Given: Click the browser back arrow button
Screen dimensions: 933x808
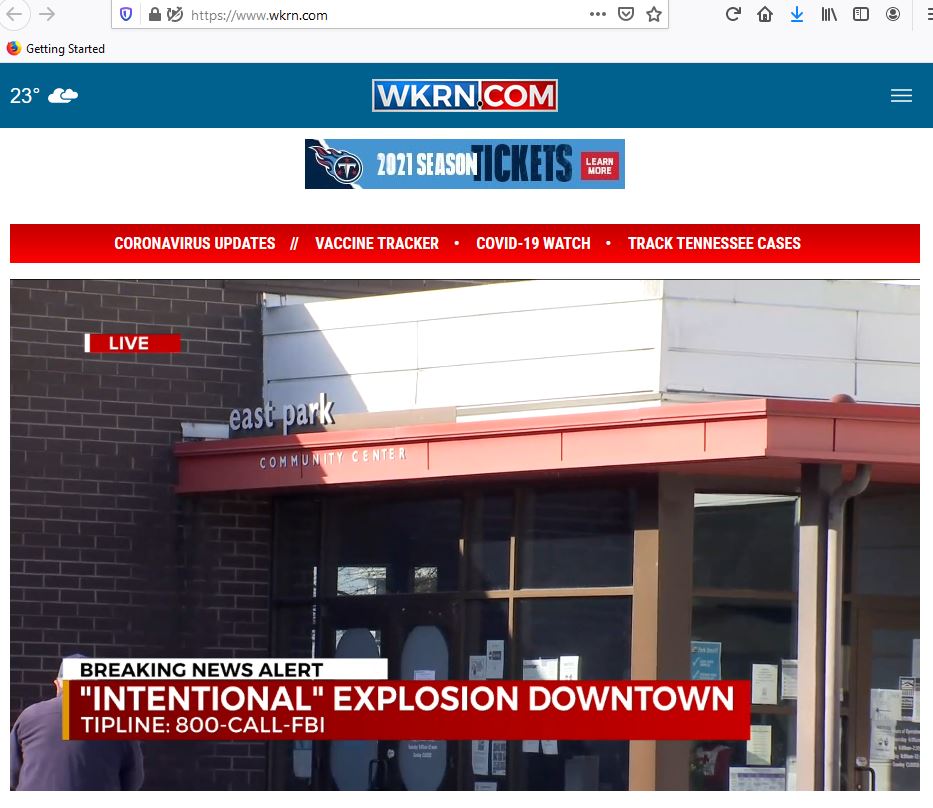Looking at the screenshot, I should 17,14.
